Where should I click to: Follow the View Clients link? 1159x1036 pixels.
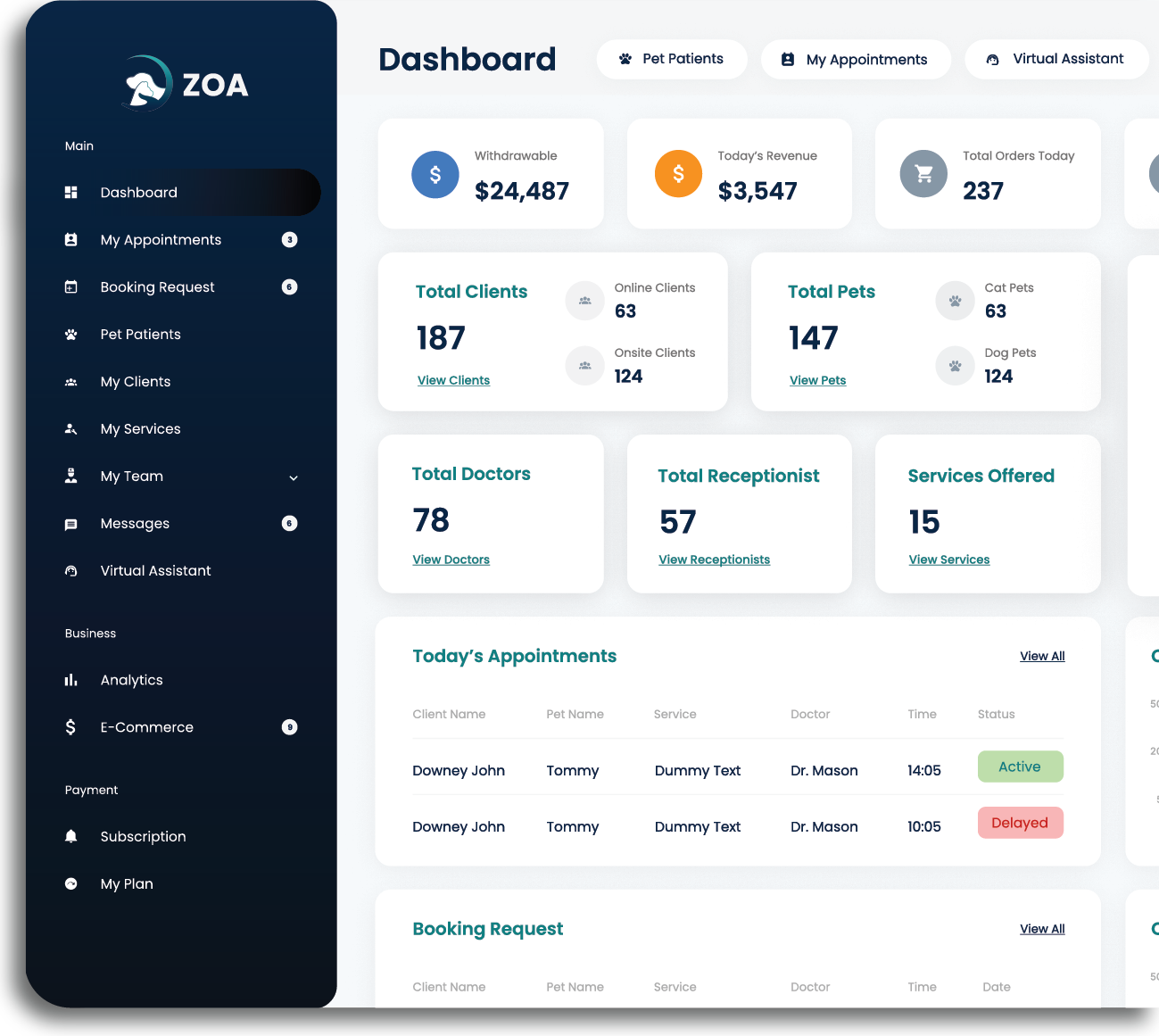point(453,380)
